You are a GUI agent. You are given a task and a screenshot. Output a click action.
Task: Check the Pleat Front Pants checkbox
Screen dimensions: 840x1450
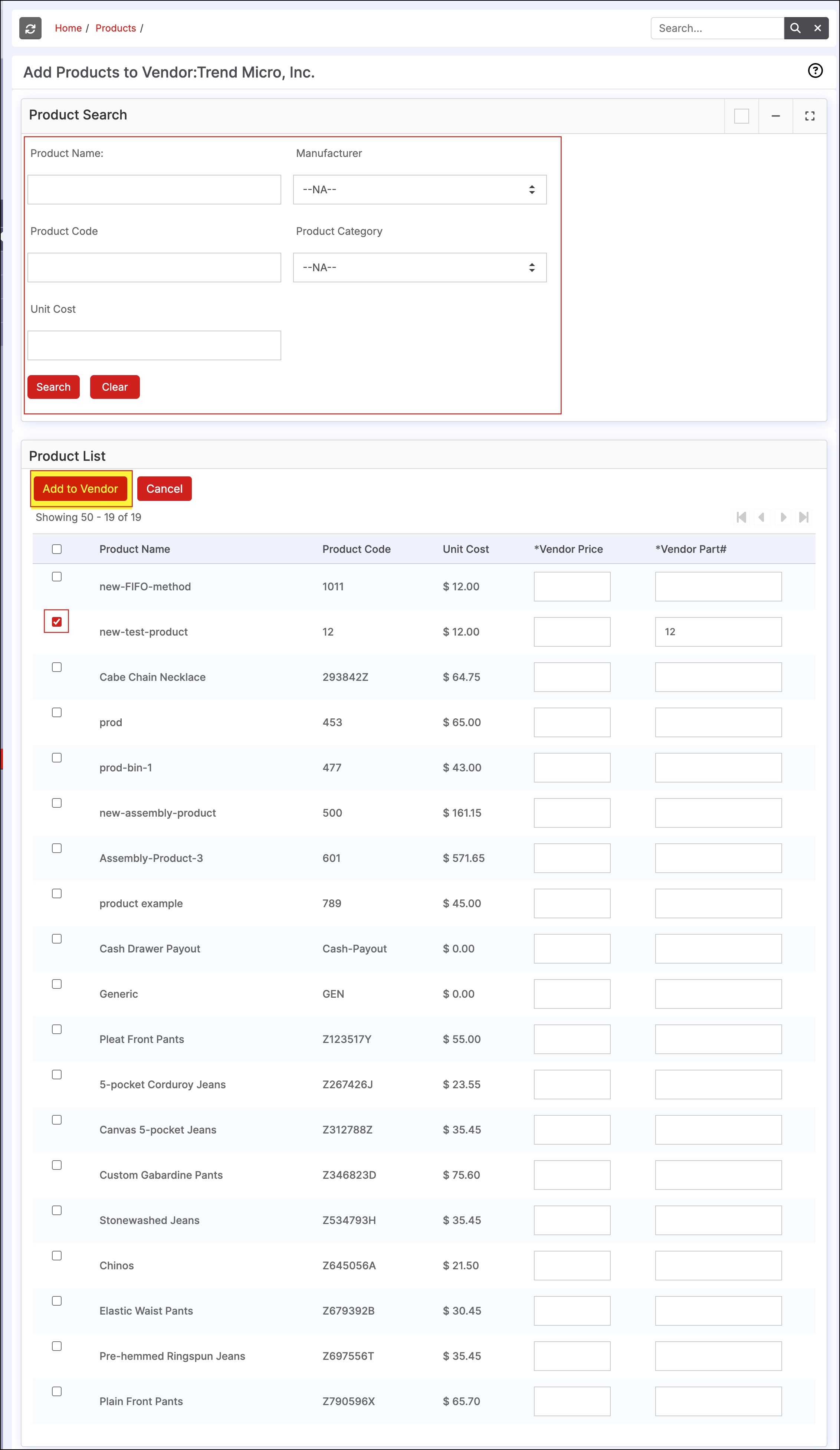pyautogui.click(x=57, y=1029)
